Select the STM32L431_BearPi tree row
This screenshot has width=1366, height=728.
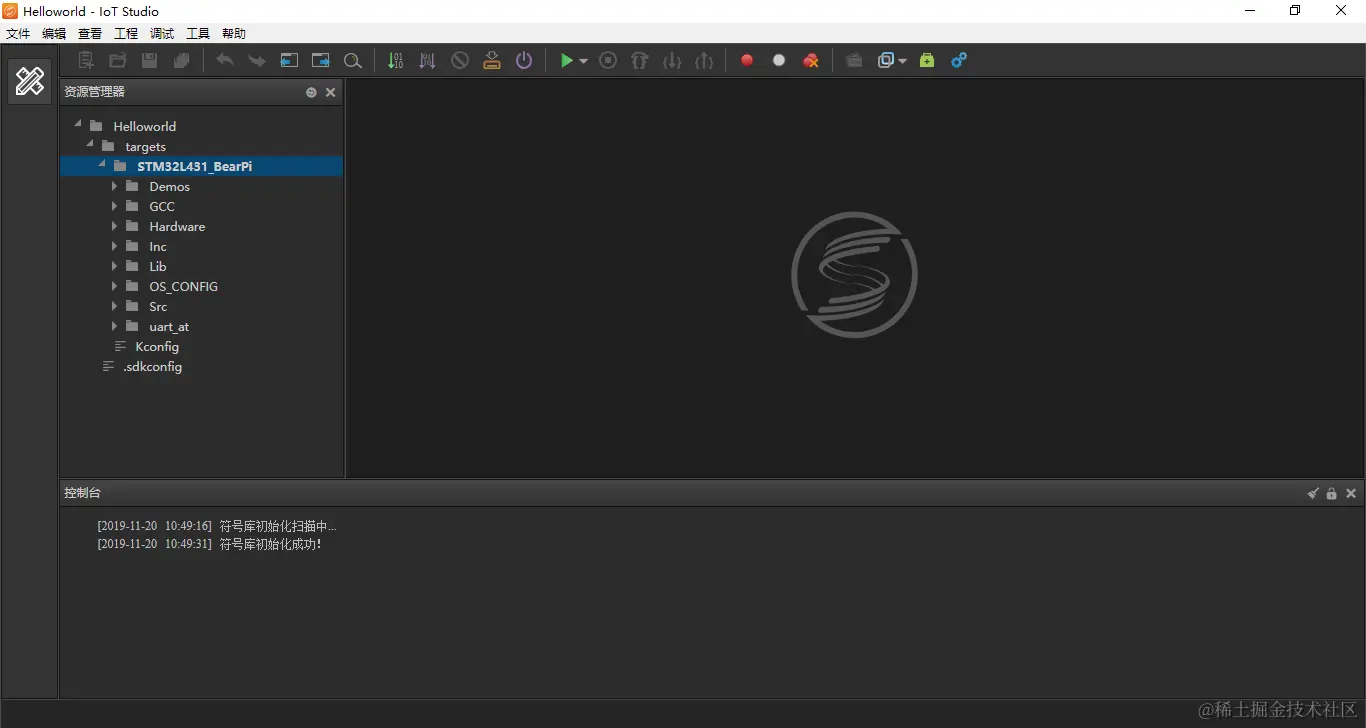pyautogui.click(x=202, y=166)
